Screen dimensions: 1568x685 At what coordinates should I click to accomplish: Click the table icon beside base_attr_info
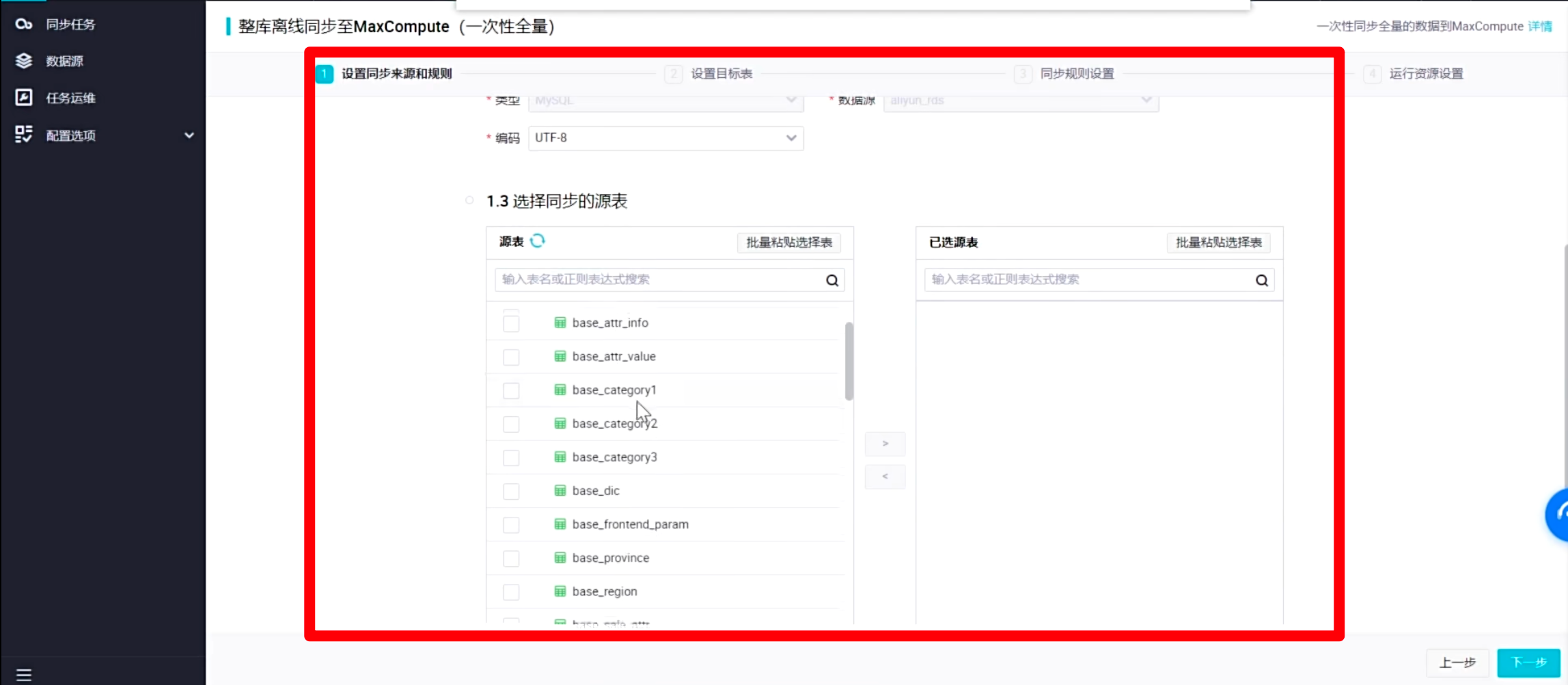(560, 323)
